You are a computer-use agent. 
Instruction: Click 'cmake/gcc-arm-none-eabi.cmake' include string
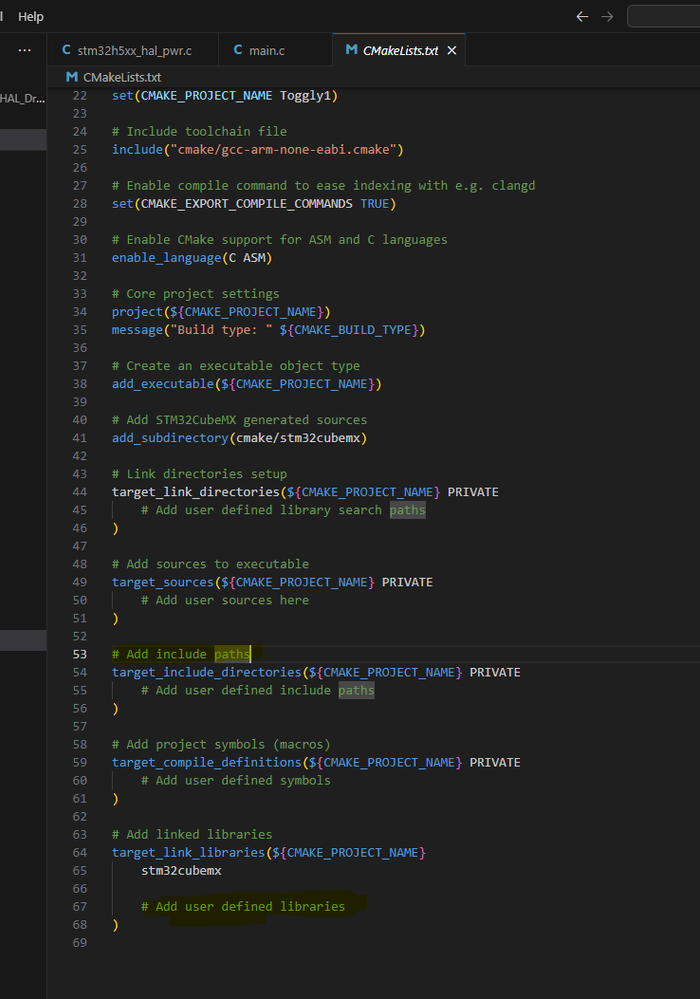tap(283, 150)
